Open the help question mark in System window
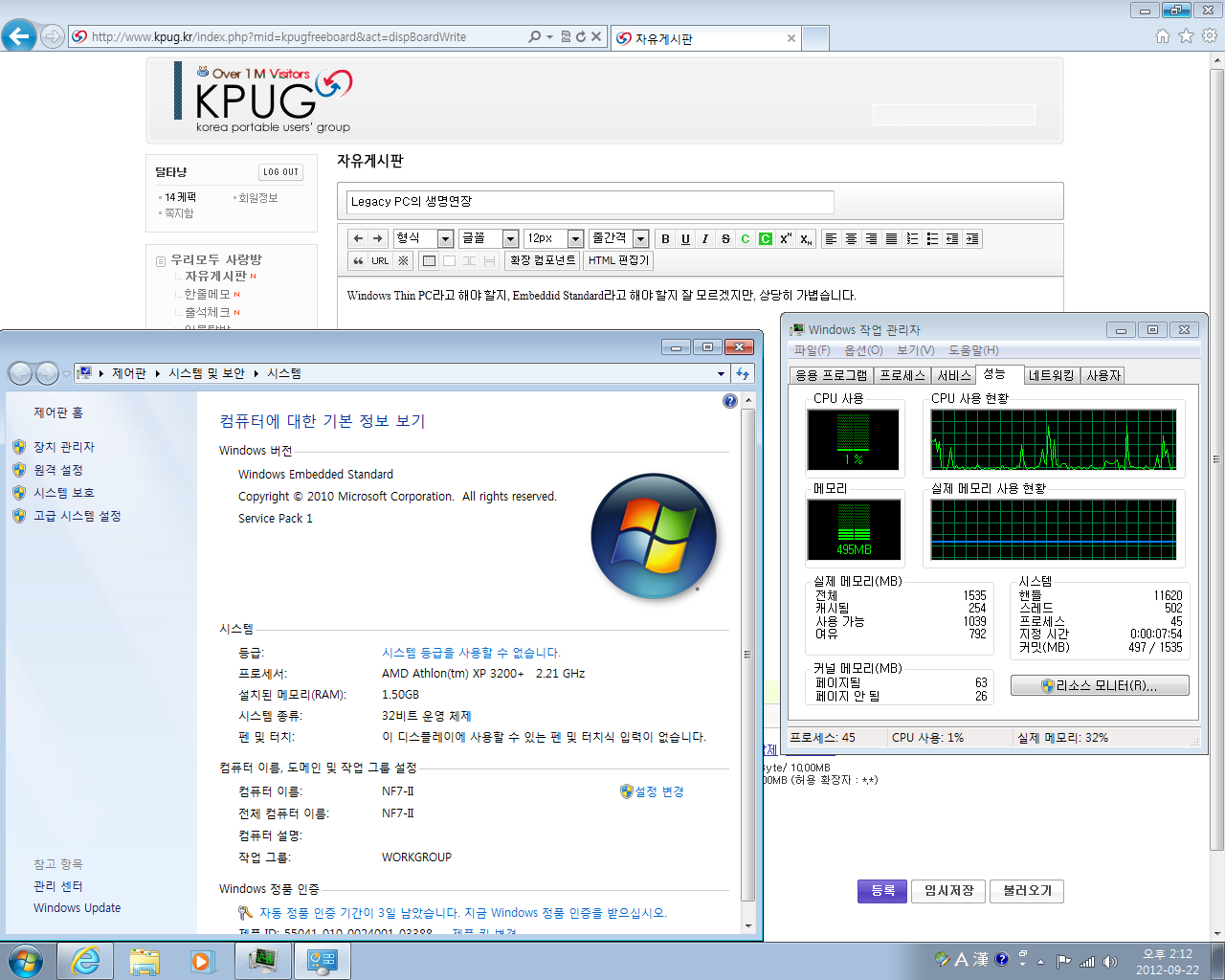The height and width of the screenshot is (980, 1225). coord(730,401)
